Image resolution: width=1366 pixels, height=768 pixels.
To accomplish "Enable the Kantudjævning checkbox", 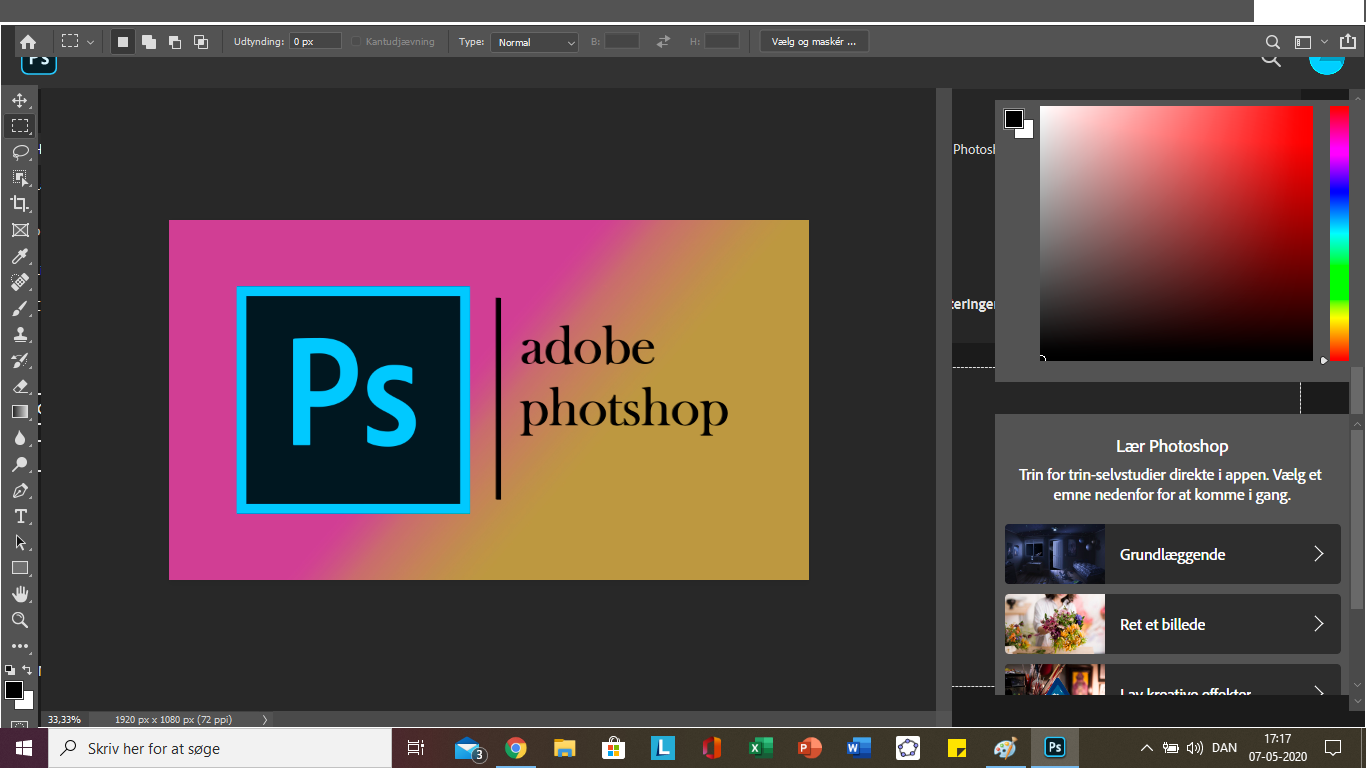I will [x=356, y=41].
